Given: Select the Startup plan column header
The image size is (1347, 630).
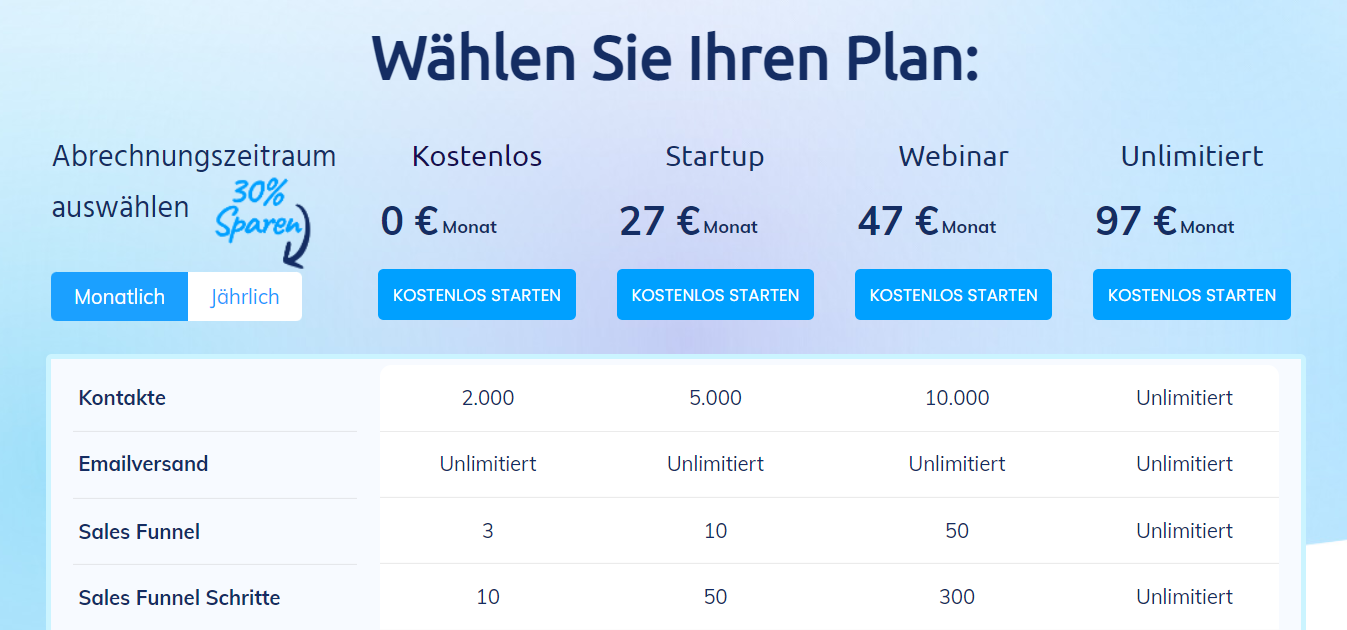Looking at the screenshot, I should pos(714,157).
